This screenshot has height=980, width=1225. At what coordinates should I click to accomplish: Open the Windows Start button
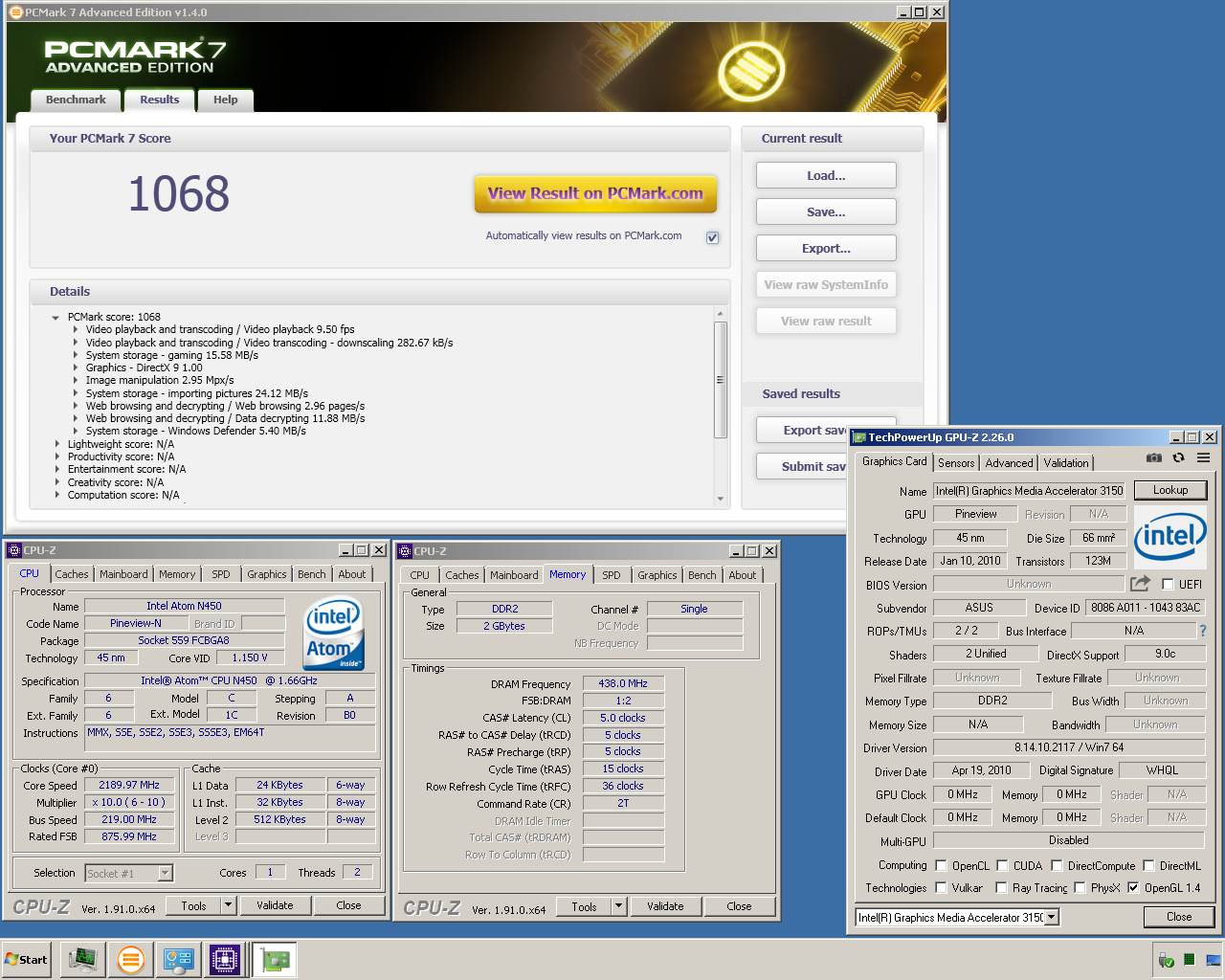click(x=27, y=959)
